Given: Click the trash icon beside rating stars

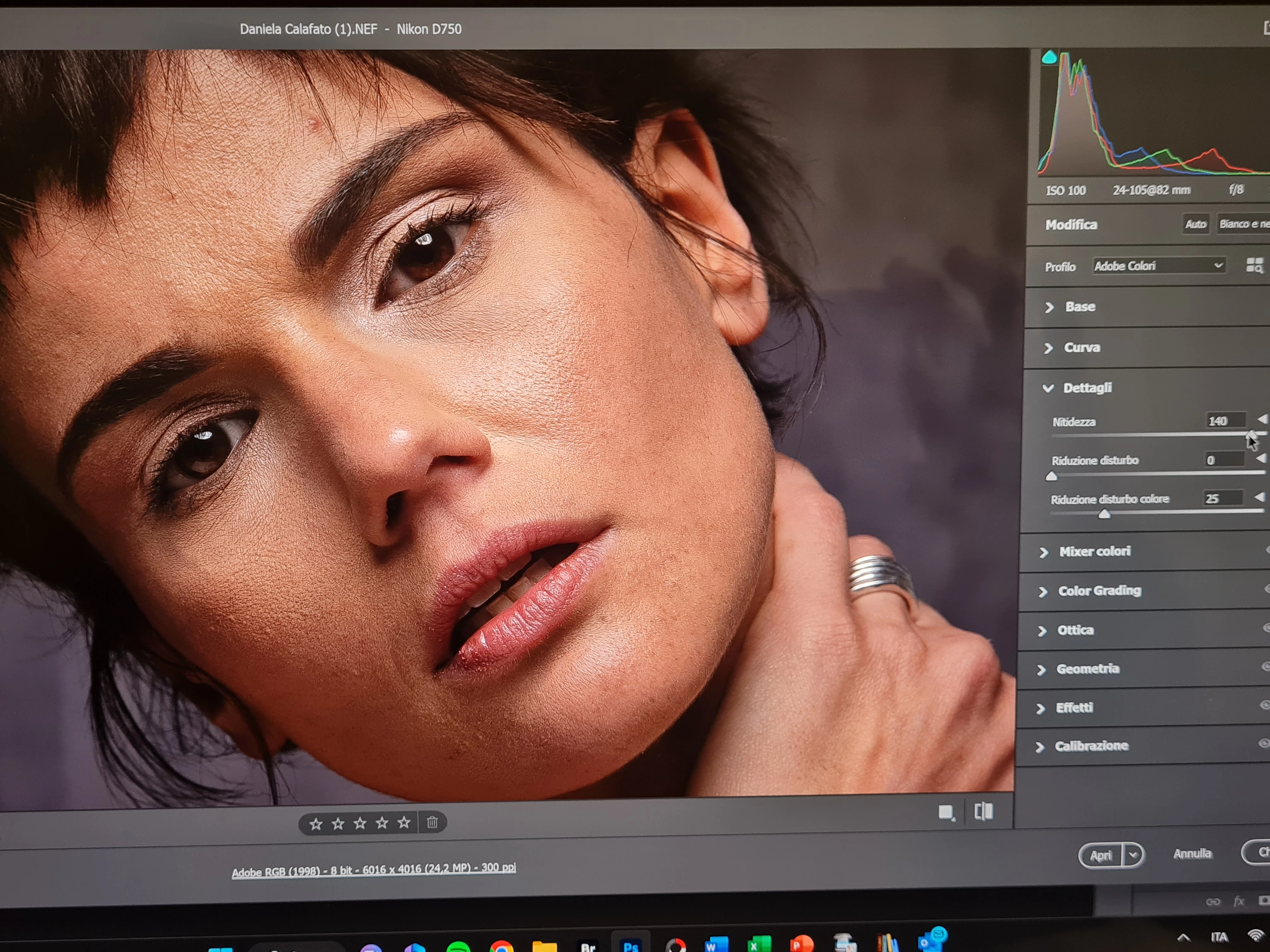Looking at the screenshot, I should [432, 822].
